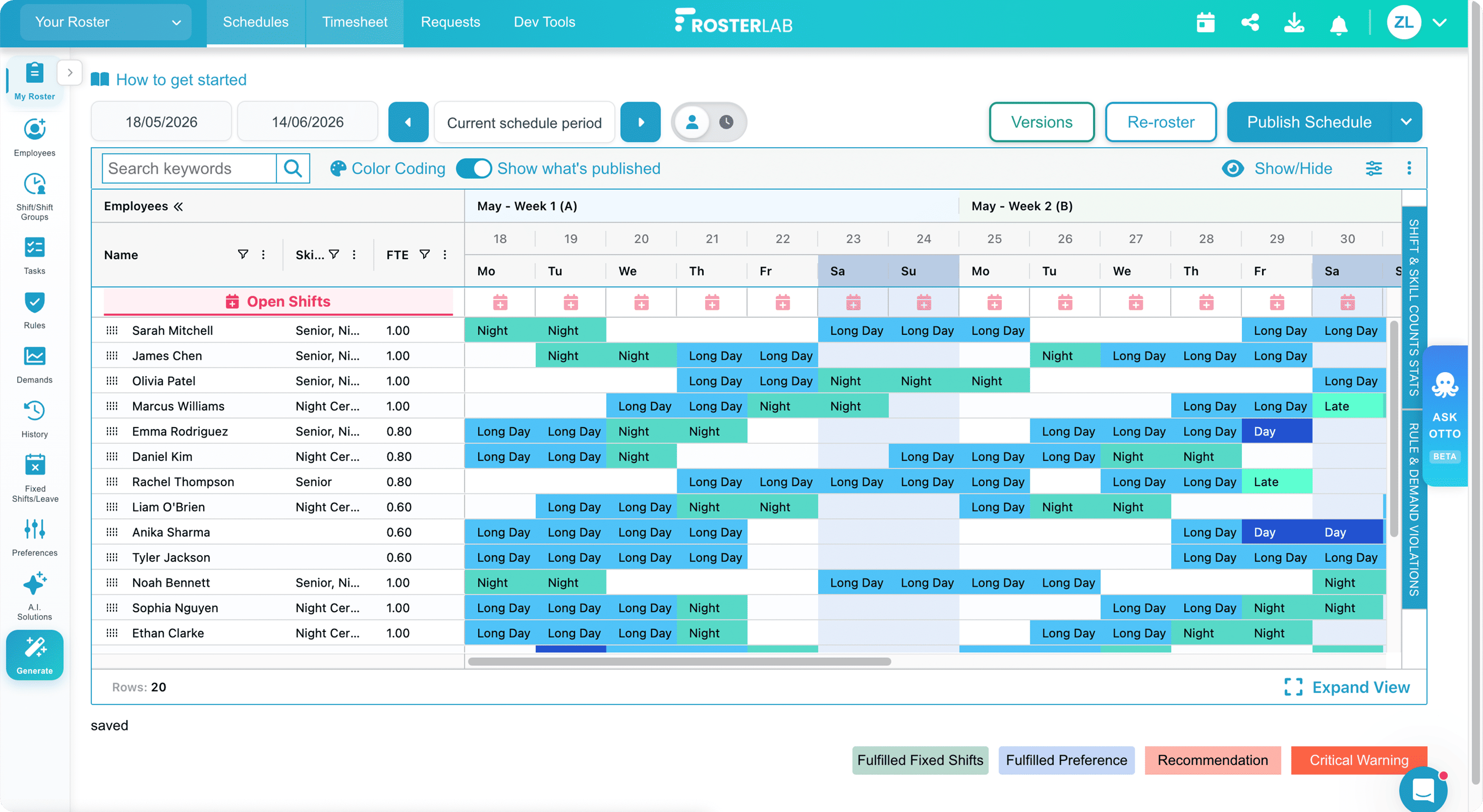The height and width of the screenshot is (812, 1483).
Task: Open A.I. Solutions in sidebar
Action: pos(34,595)
